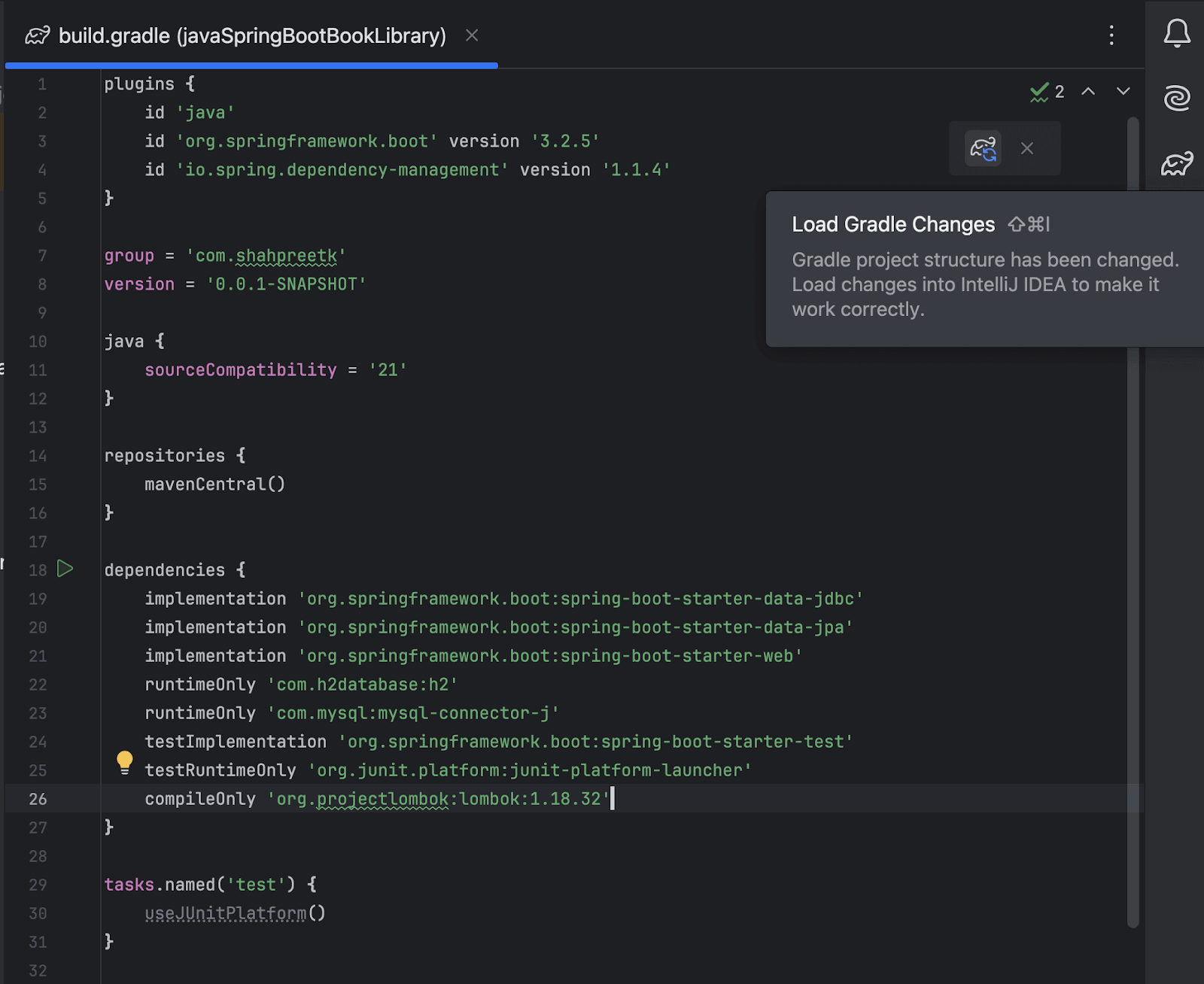Screen dimensions: 1204x984
Task: Open the AI Assistant spiral icon
Action: pyautogui.click(x=1177, y=98)
